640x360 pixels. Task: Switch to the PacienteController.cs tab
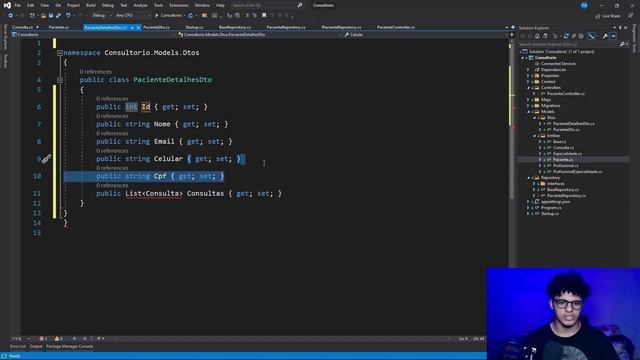click(x=396, y=27)
